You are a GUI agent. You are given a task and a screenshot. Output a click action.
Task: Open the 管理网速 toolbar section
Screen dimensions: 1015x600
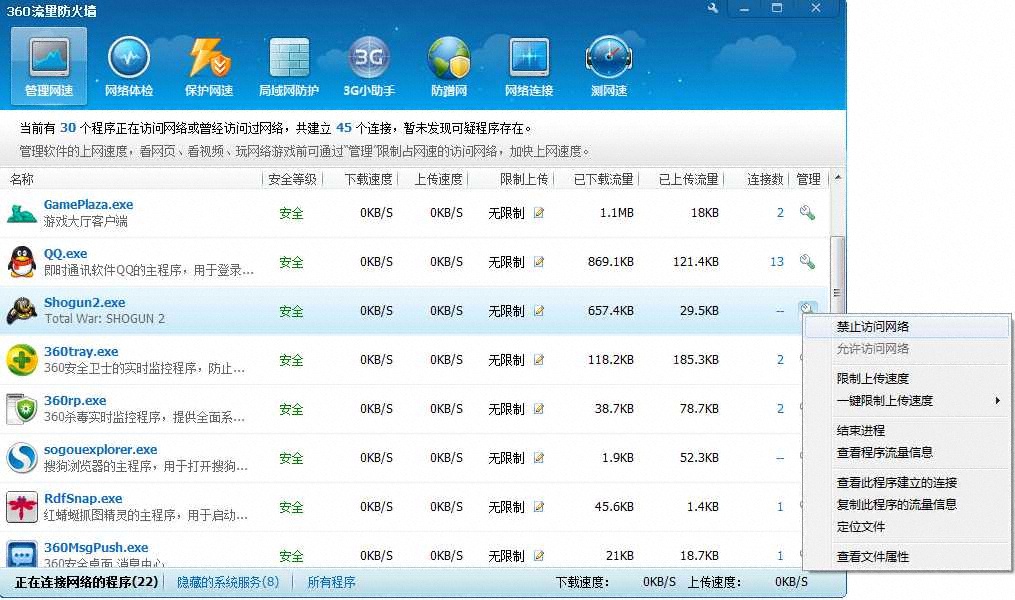tap(49, 67)
